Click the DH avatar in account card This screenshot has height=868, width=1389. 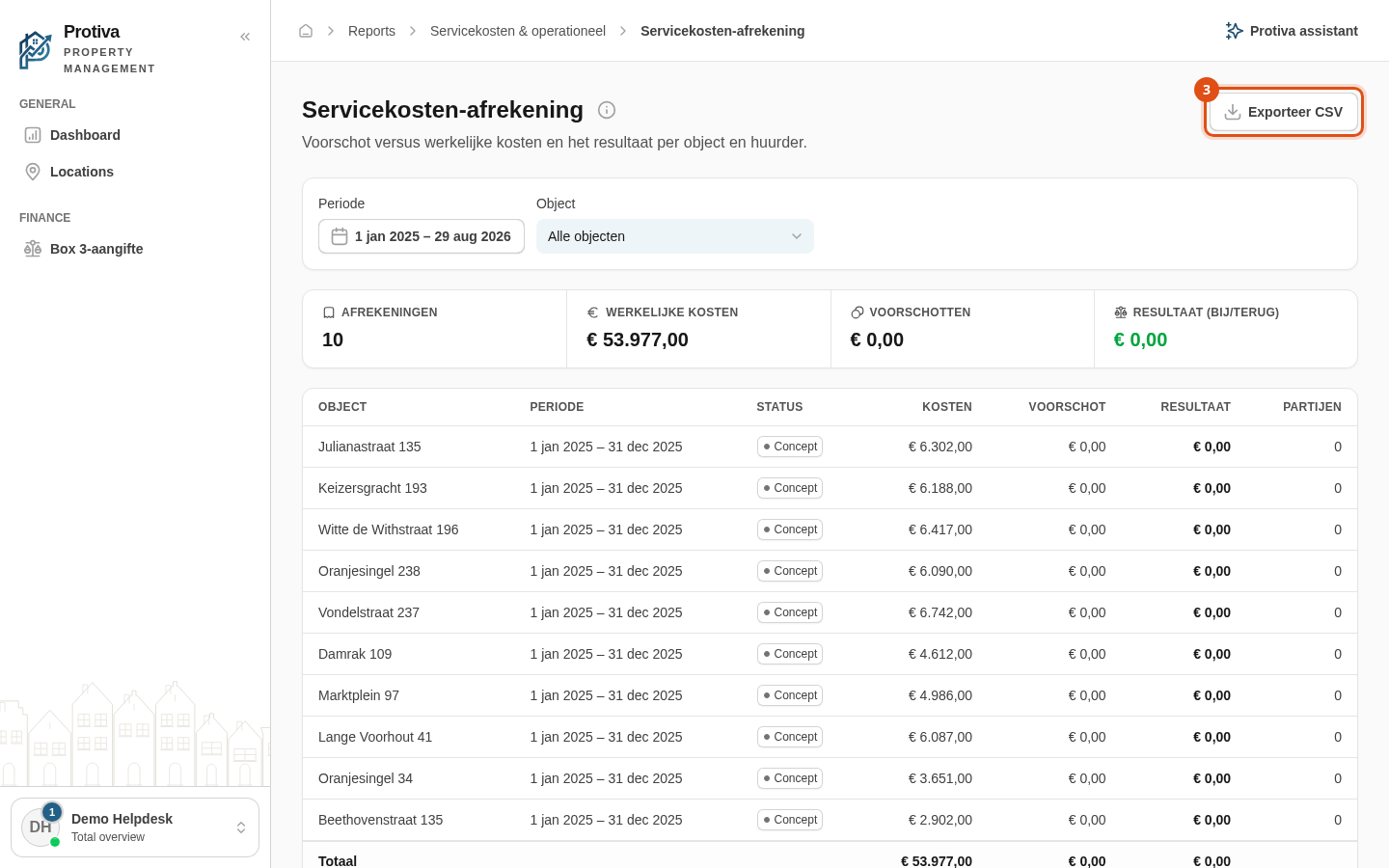(41, 827)
